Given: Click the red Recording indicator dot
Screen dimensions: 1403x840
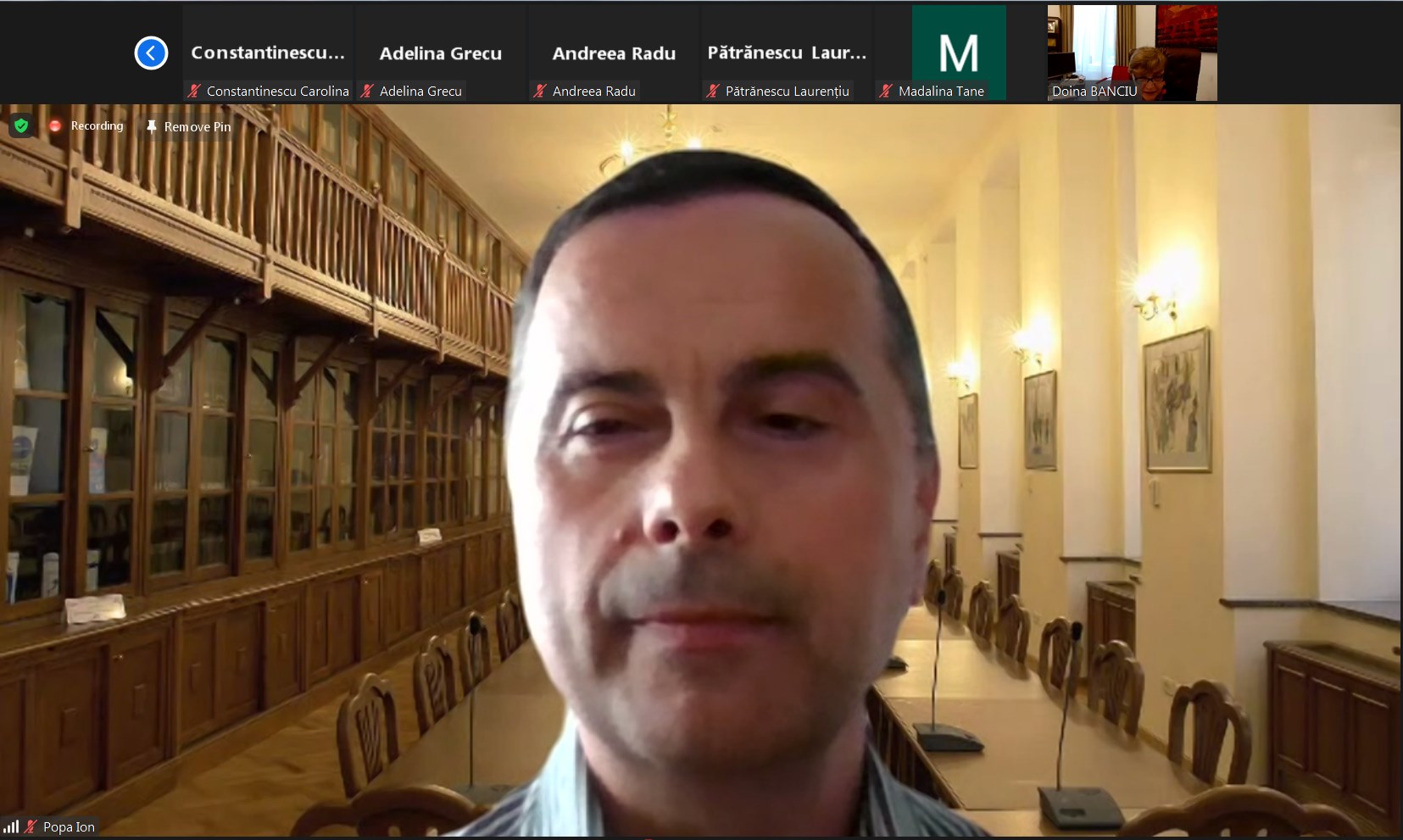Looking at the screenshot, I should [x=55, y=125].
